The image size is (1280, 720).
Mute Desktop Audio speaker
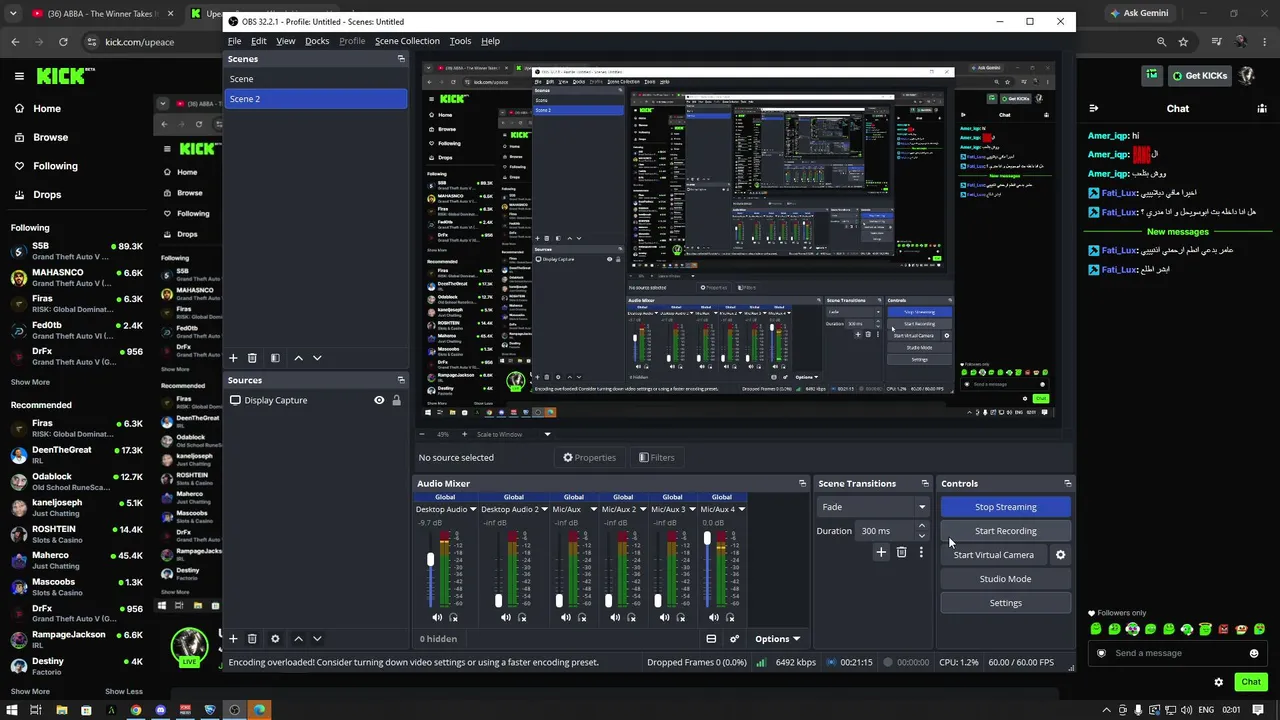coord(437,618)
